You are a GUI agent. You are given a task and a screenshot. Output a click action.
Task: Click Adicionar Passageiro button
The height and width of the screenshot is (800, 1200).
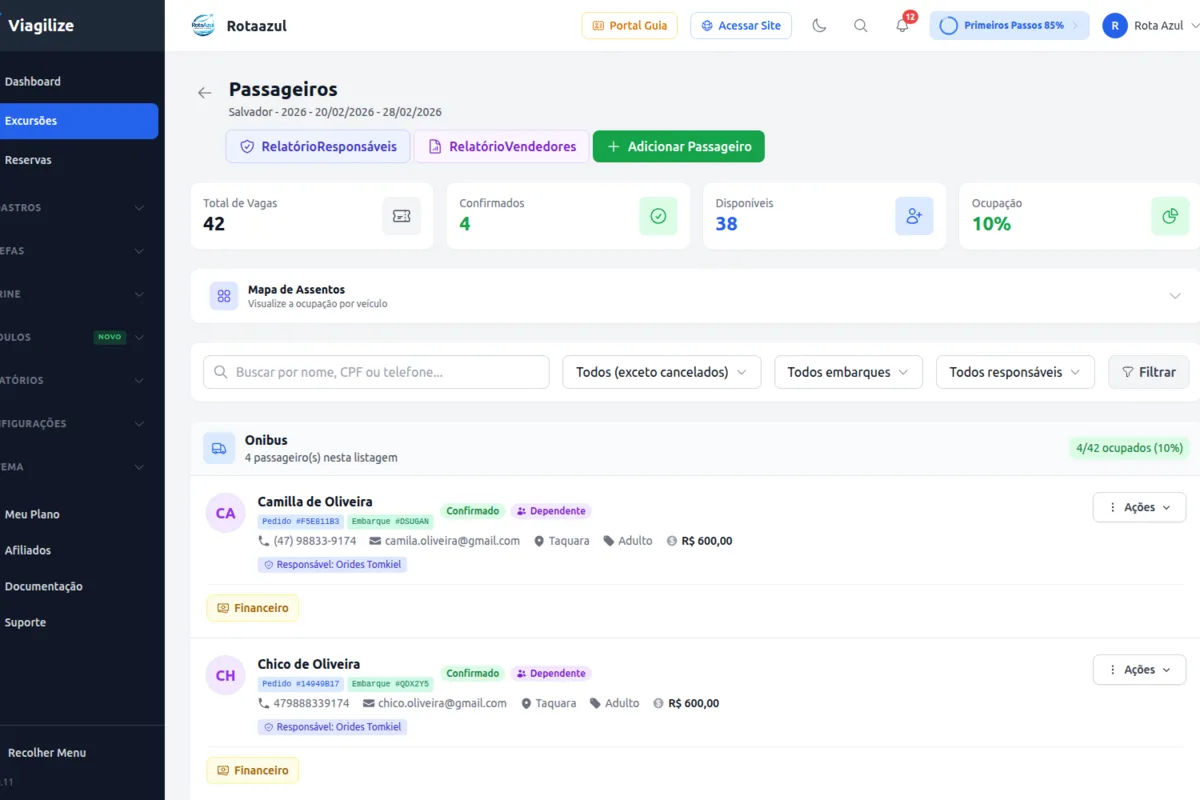pyautogui.click(x=679, y=146)
